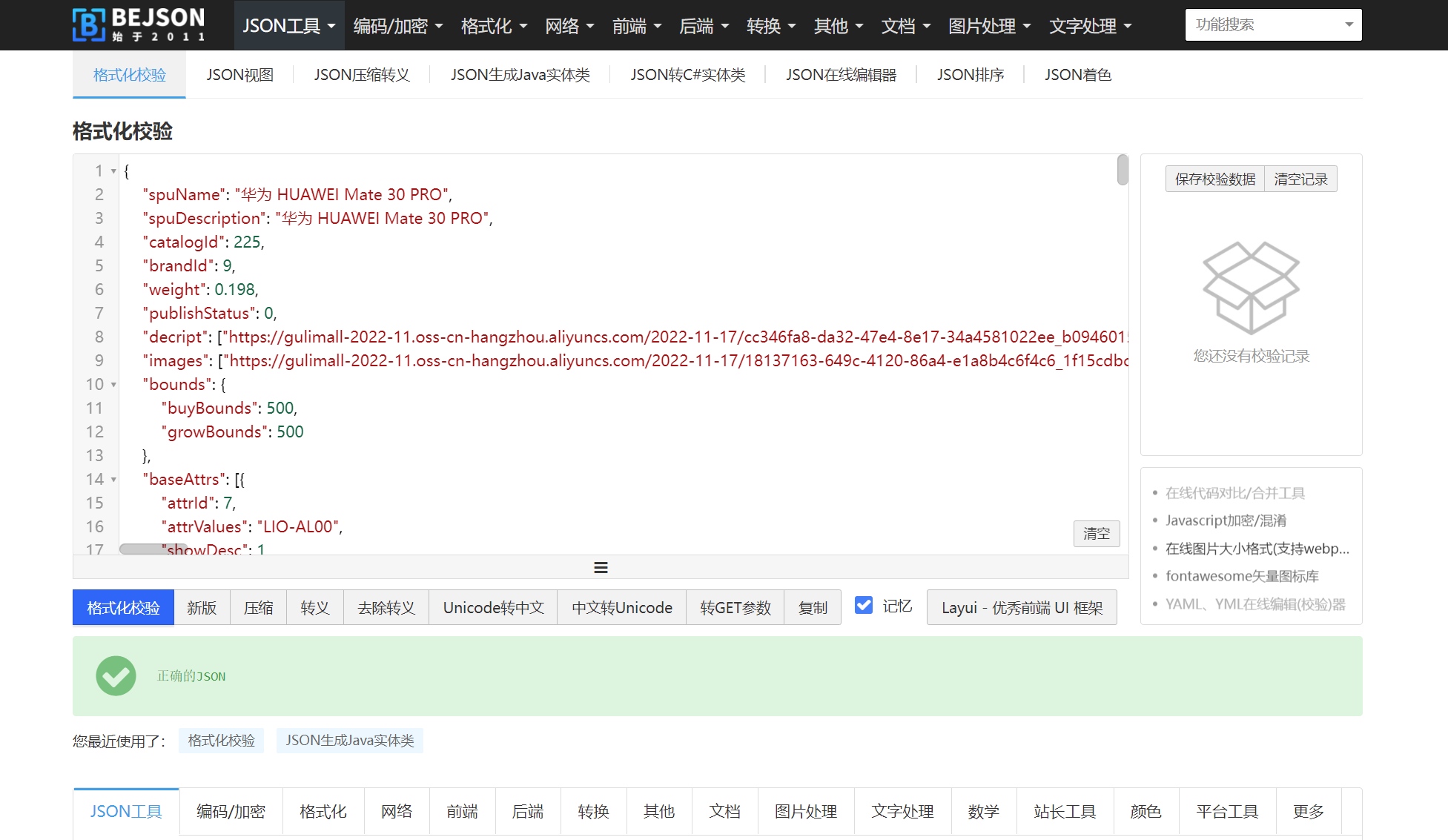
Task: Click the 保存校验数据 button
Action: point(1214,179)
